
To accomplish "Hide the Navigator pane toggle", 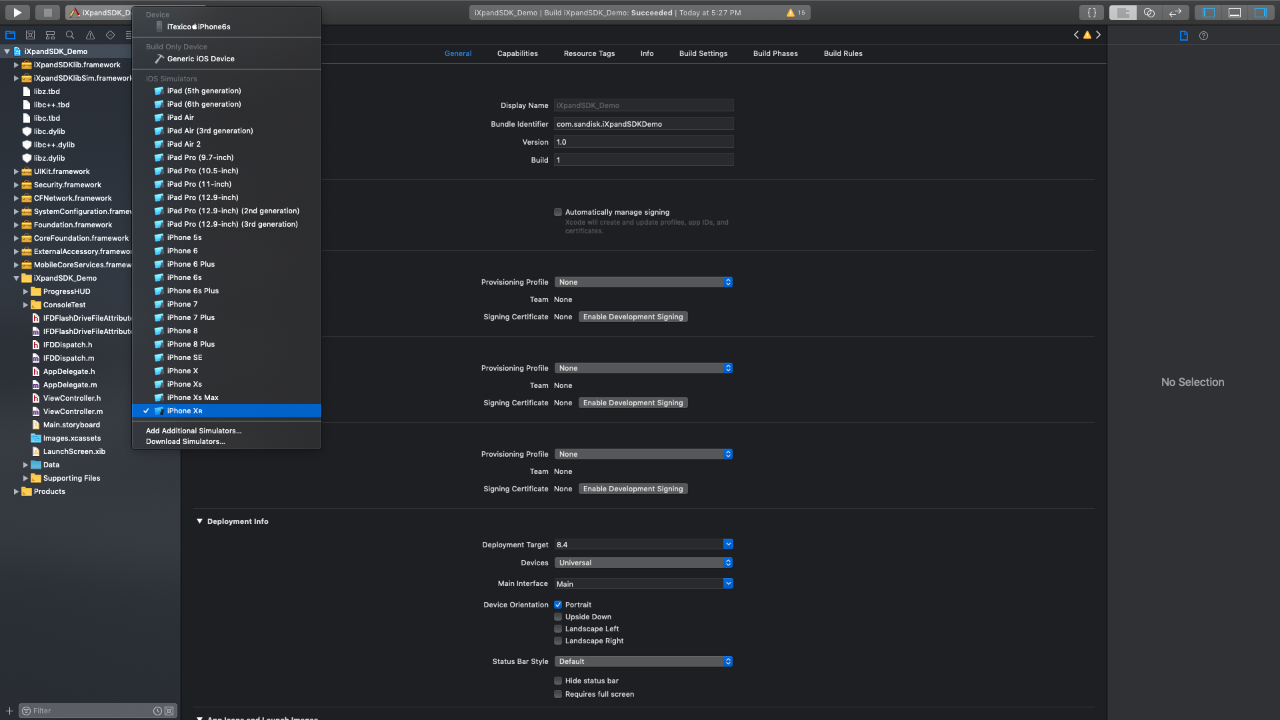I will tap(1209, 12).
